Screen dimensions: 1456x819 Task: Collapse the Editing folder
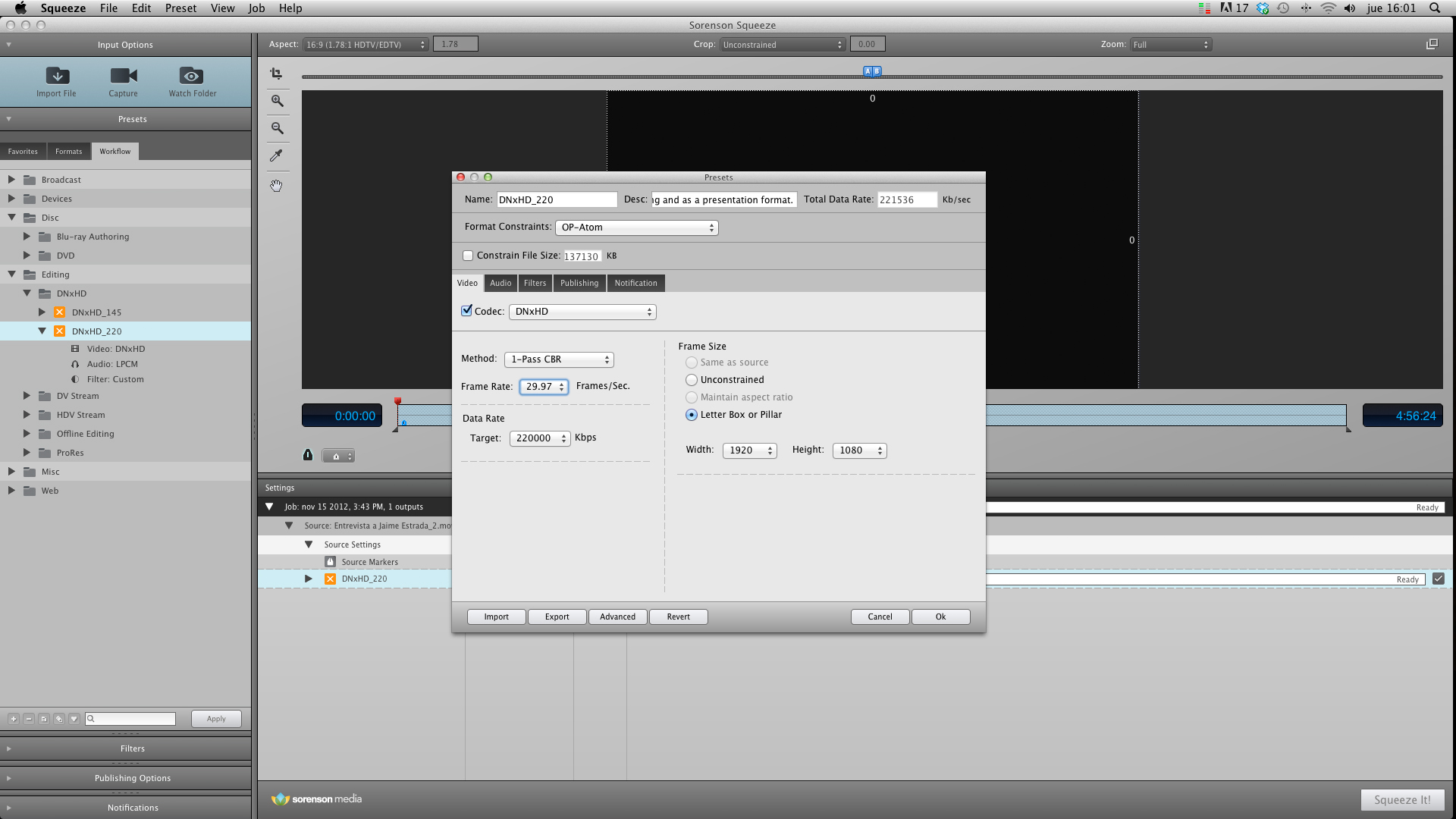coord(11,275)
